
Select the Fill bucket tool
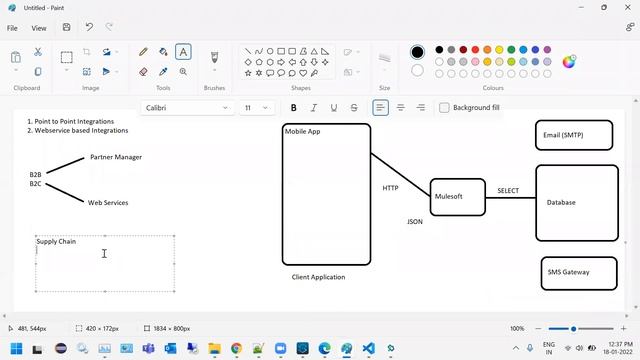point(163,52)
